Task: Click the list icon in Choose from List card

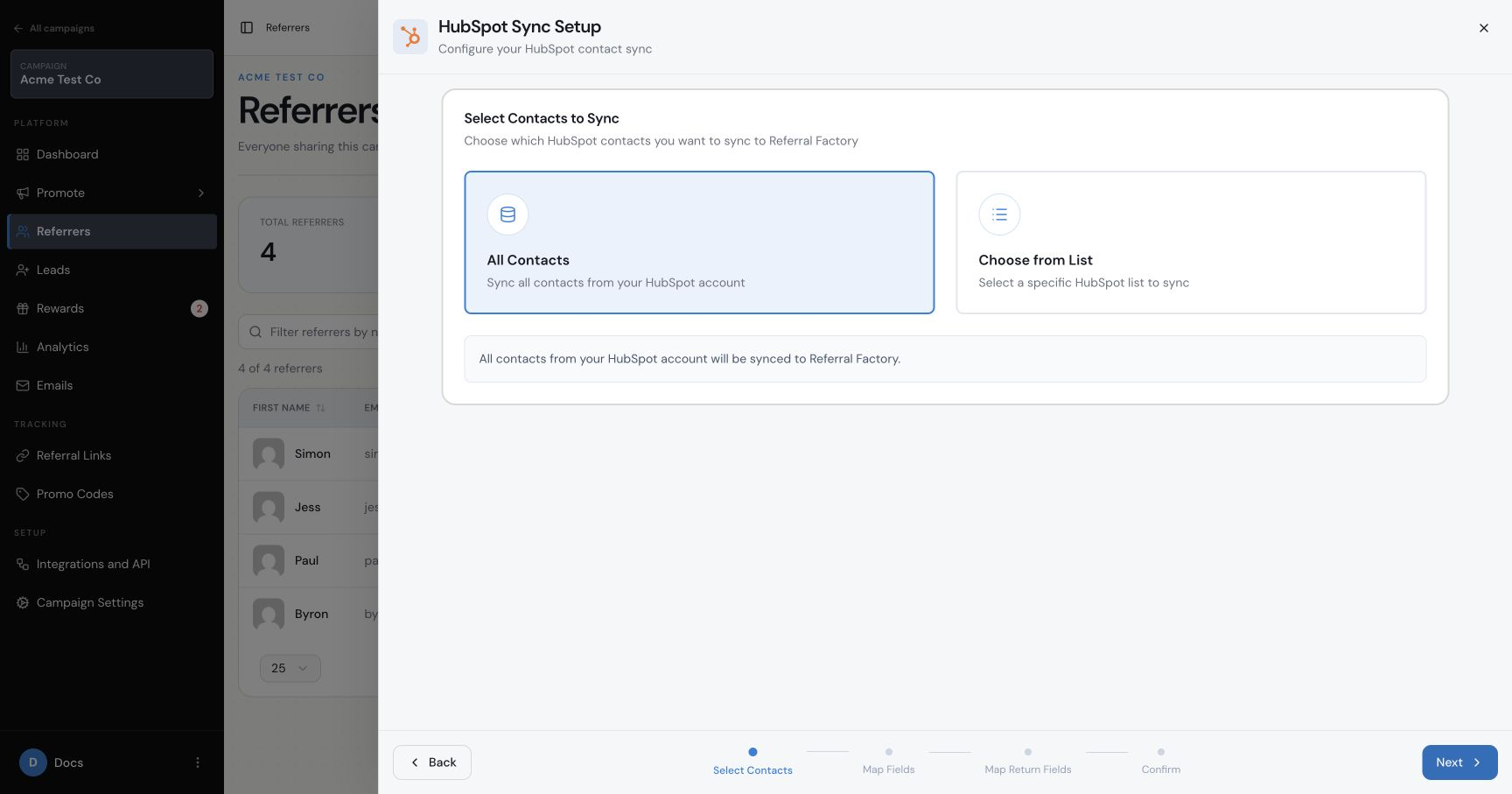Action: pos(999,214)
